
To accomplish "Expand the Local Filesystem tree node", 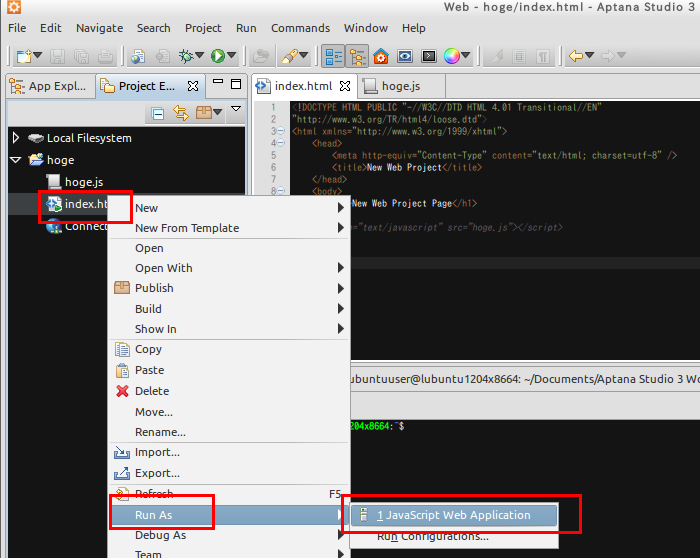I will tap(16, 138).
